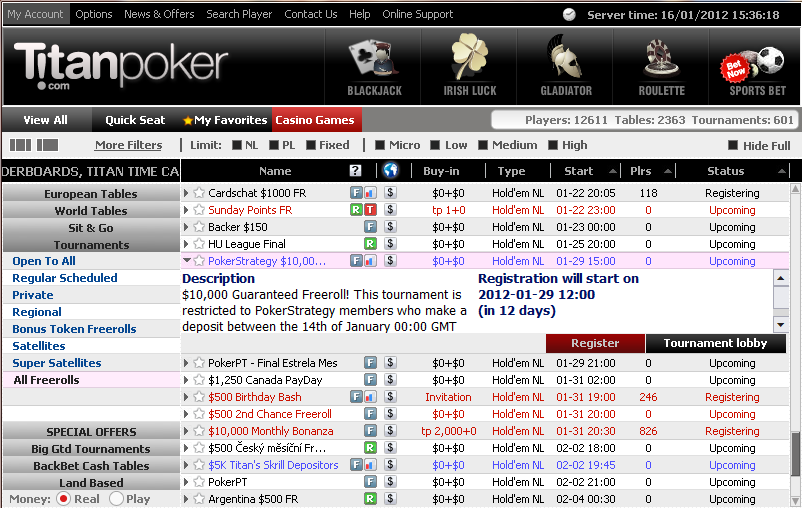Open the My Account menu

pyautogui.click(x=35, y=14)
